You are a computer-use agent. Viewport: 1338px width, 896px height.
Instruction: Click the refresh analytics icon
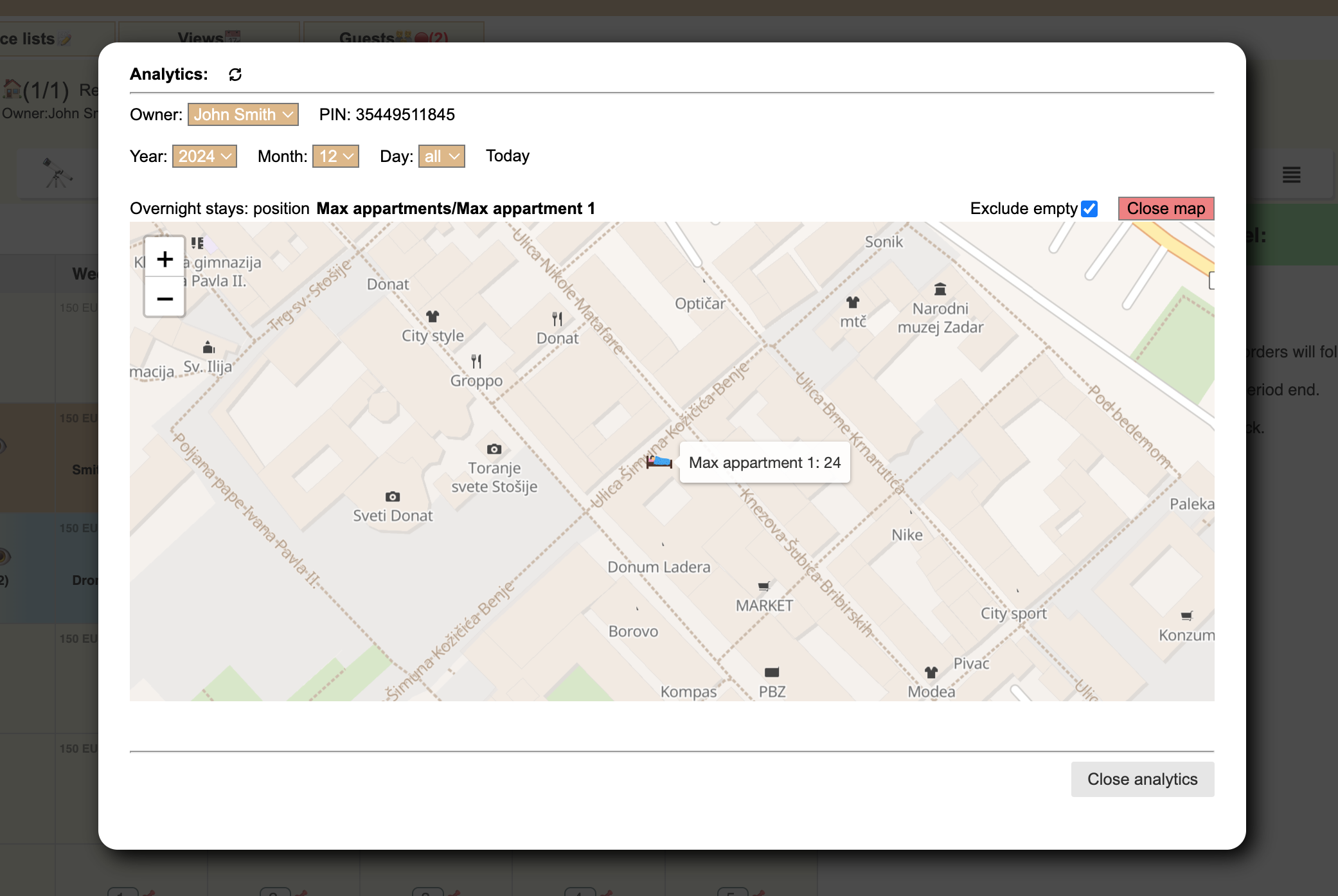tap(235, 75)
